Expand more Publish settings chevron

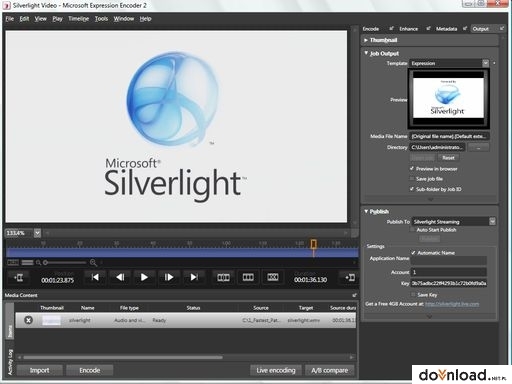[x=429, y=316]
